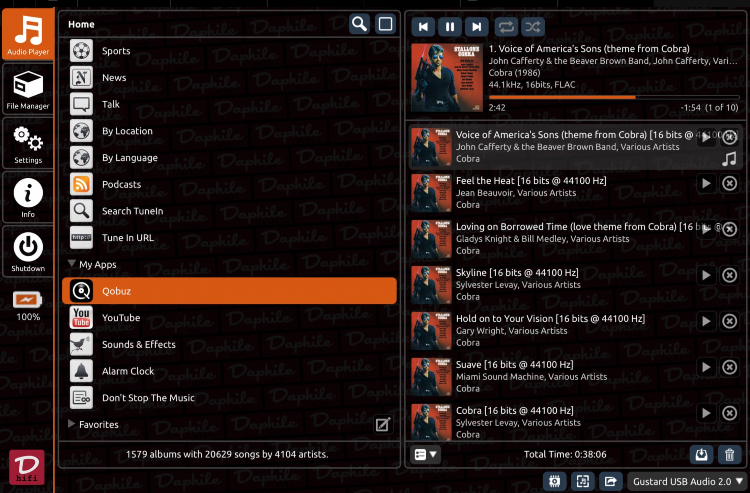Open the Info page
The height and width of the screenshot is (493, 750).
28,197
